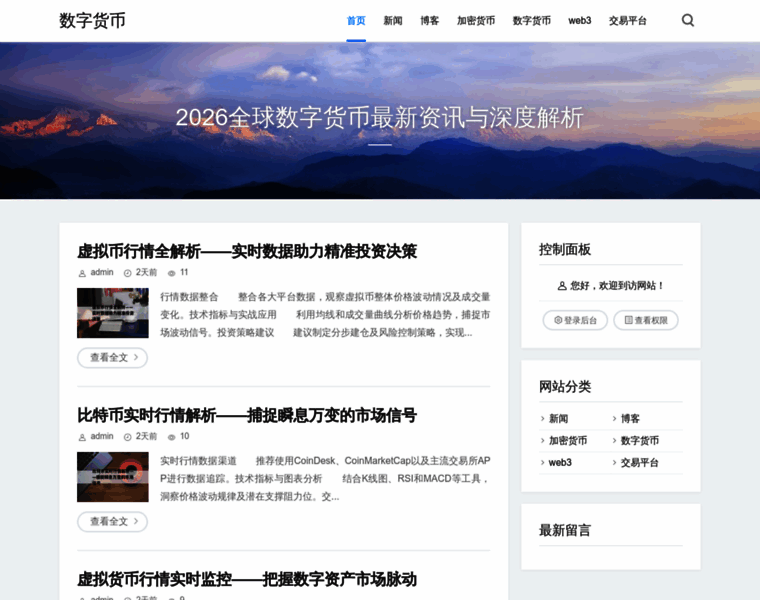
Task: Click user icon beside 您好 greeting
Action: [x=562, y=286]
